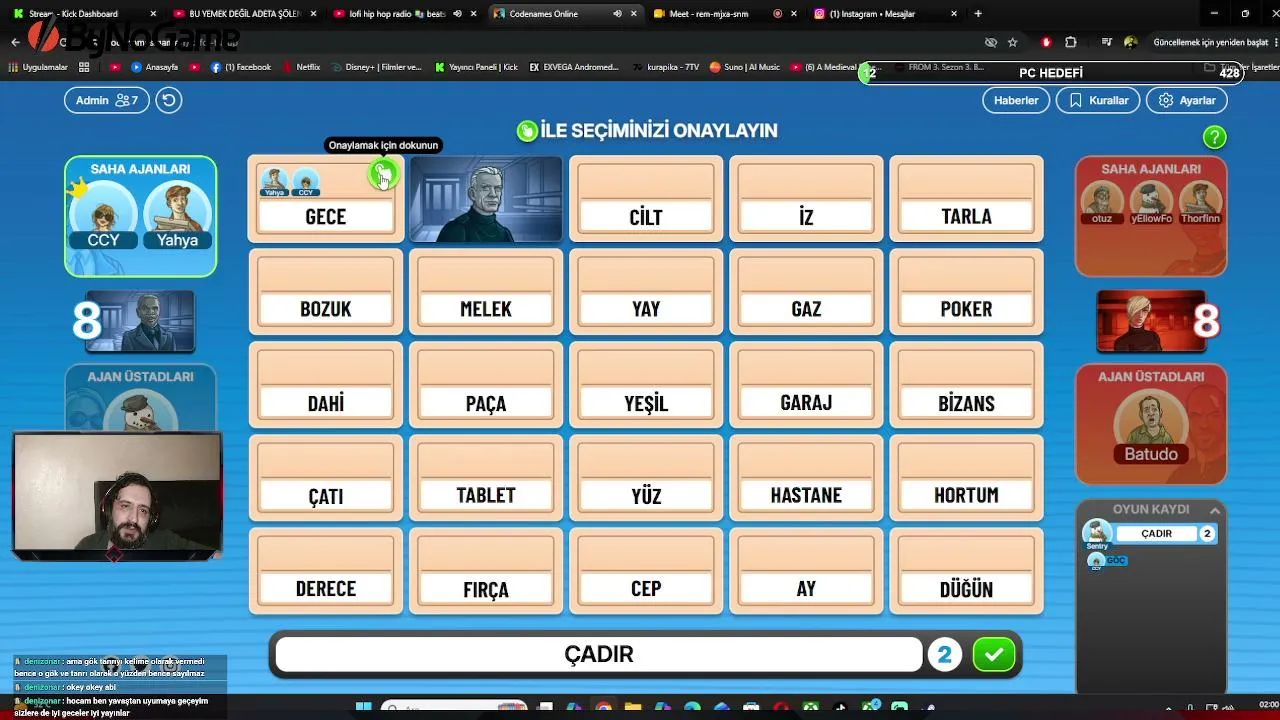
Task: Open the Suno | AI Music bookmark
Action: (745, 67)
